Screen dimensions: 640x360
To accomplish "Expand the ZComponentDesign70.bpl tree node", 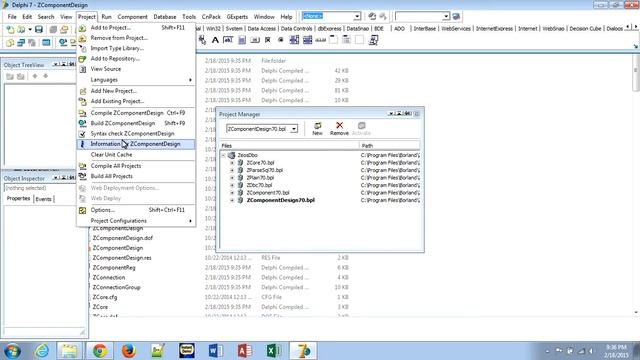I will [232, 200].
